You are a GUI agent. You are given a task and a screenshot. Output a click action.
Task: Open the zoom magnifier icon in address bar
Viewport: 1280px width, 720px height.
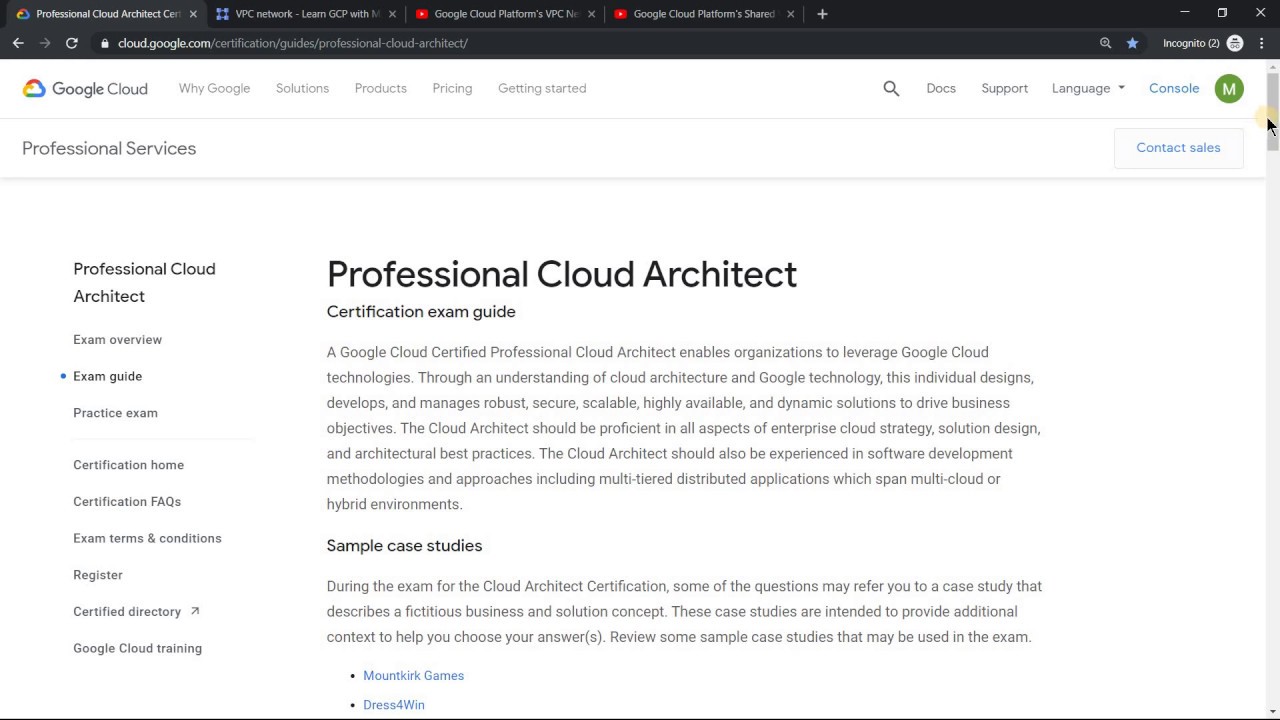coord(1105,43)
